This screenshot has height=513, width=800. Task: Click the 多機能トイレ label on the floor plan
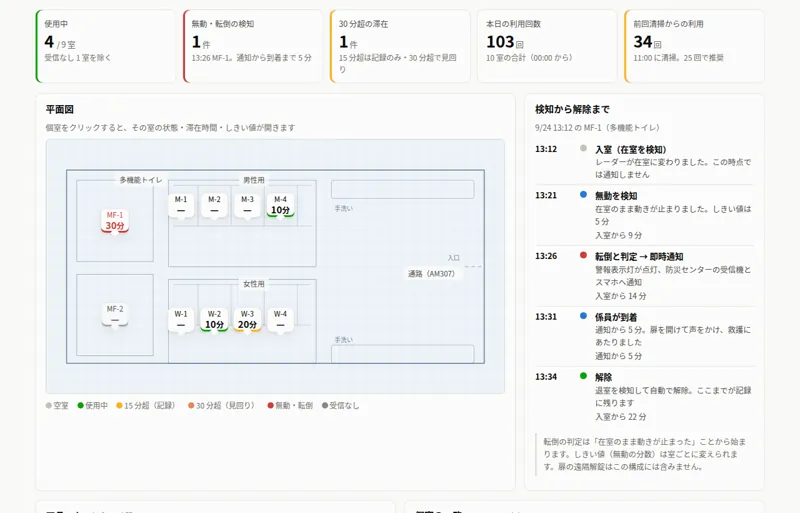(141, 180)
